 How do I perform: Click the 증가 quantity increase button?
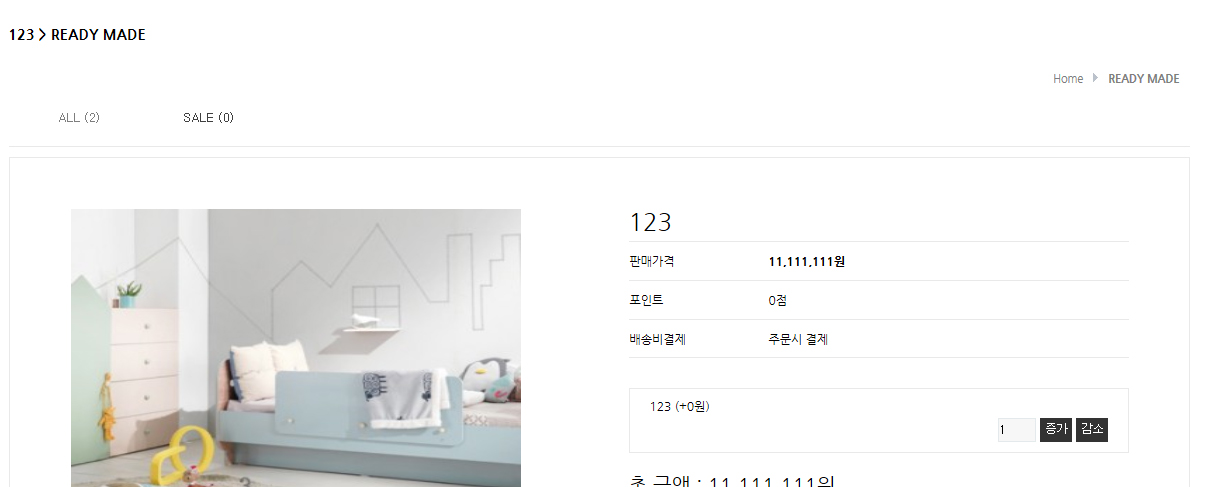[x=1056, y=429]
